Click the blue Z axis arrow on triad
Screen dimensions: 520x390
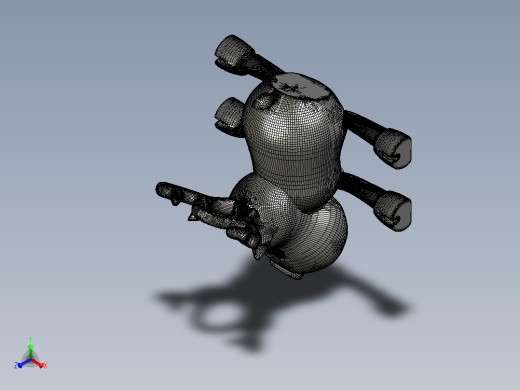click(x=24, y=363)
